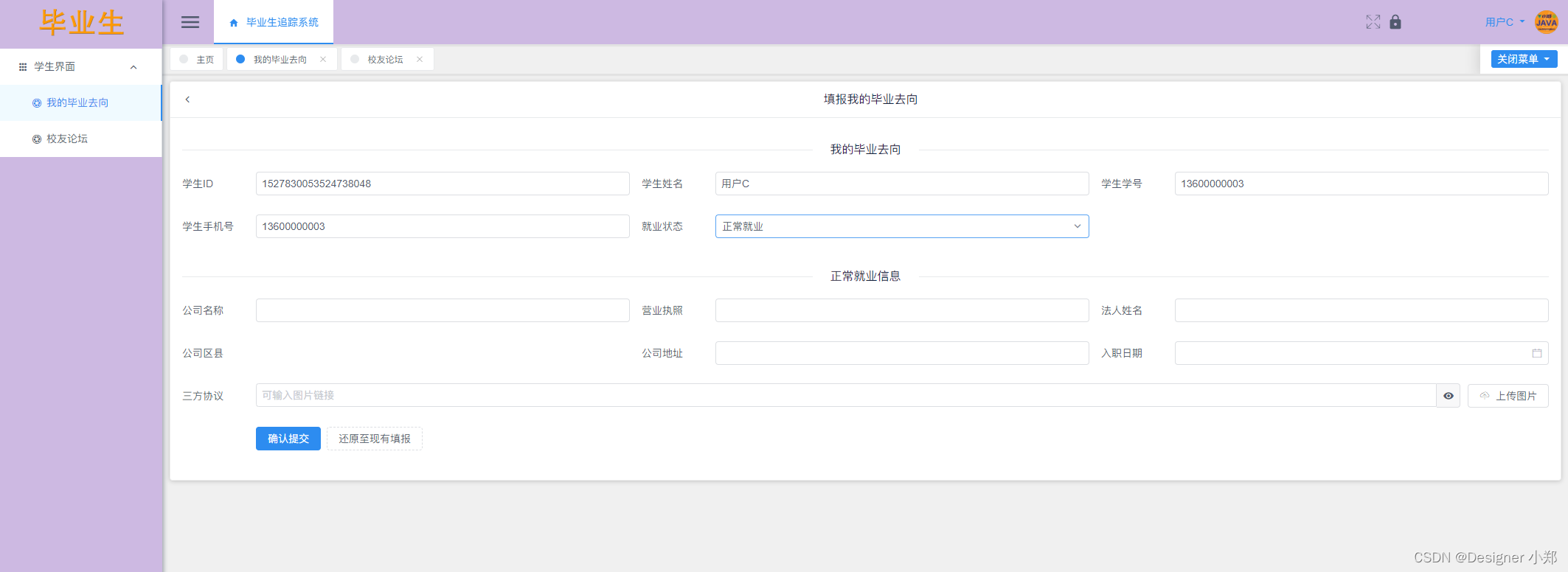Open the JAVA user avatar

coord(1546,22)
